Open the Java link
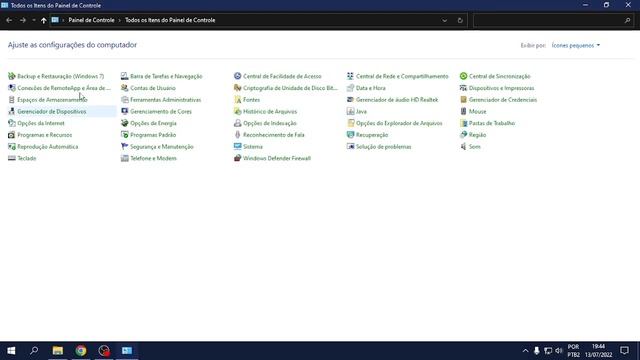 point(361,111)
